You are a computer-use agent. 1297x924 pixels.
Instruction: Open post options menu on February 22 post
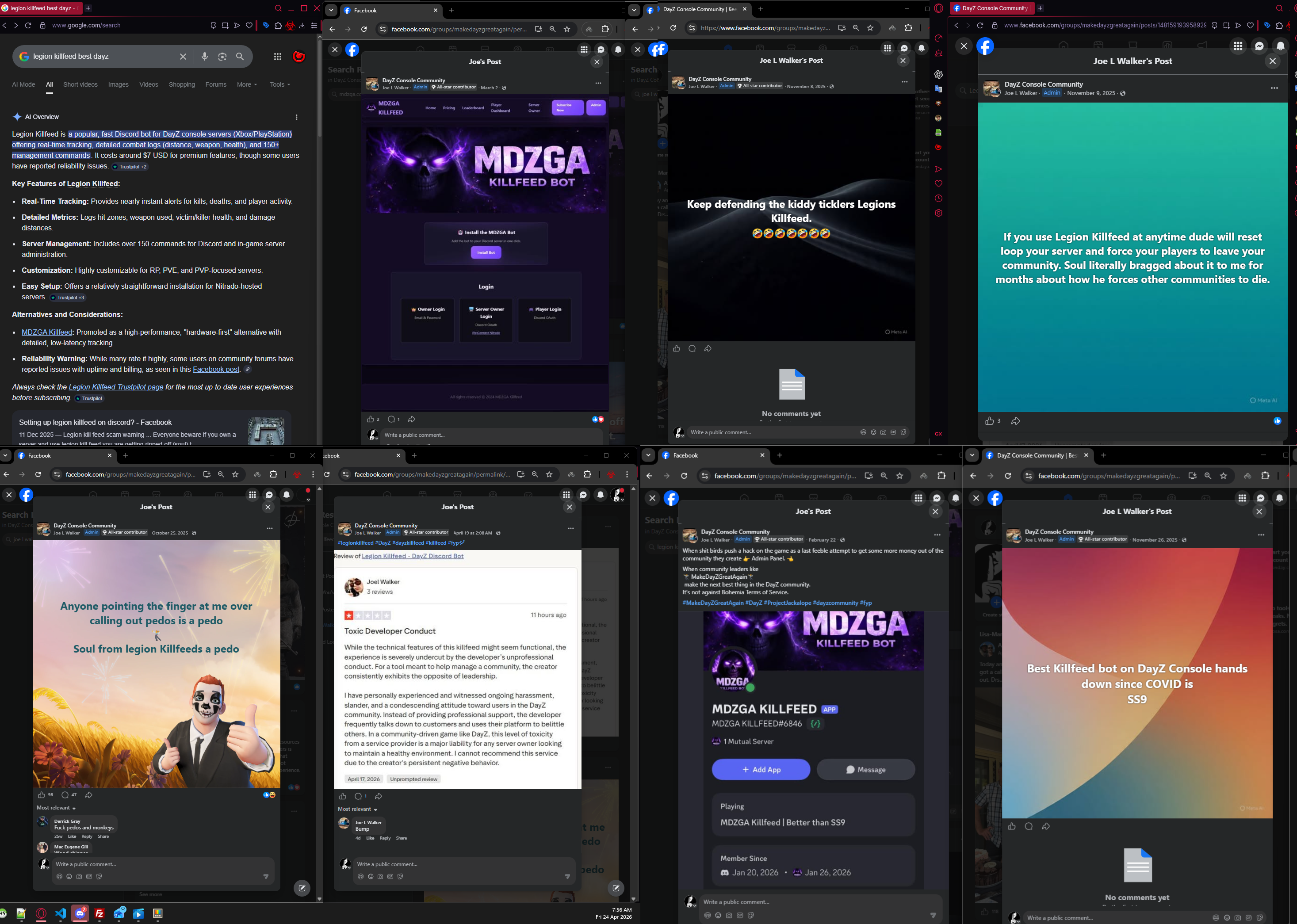pos(937,535)
